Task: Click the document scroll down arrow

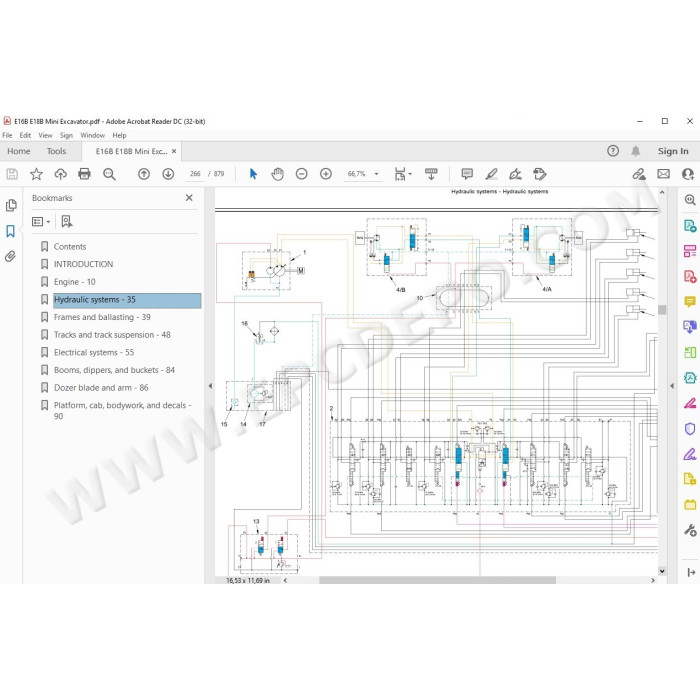Action: 662,571
